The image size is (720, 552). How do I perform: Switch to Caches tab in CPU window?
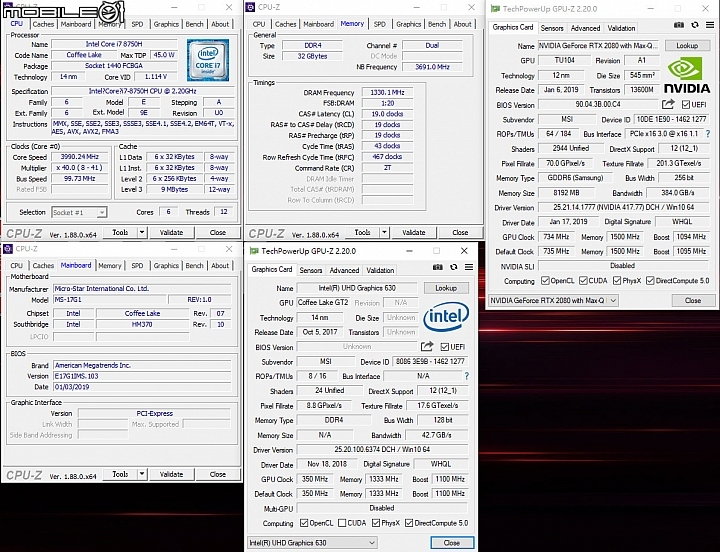(x=43, y=24)
